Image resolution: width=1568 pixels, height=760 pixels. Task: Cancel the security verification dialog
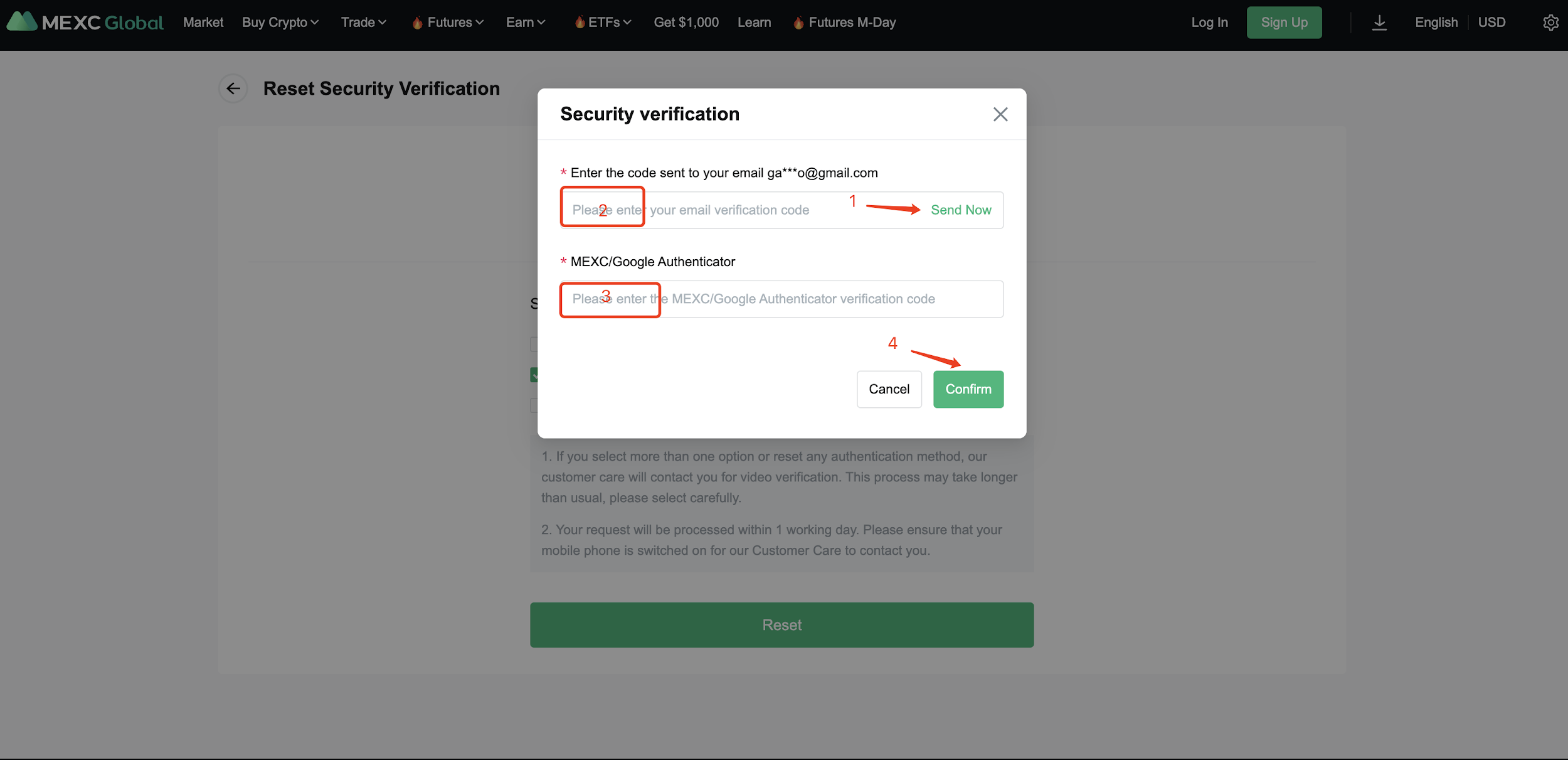coord(889,389)
